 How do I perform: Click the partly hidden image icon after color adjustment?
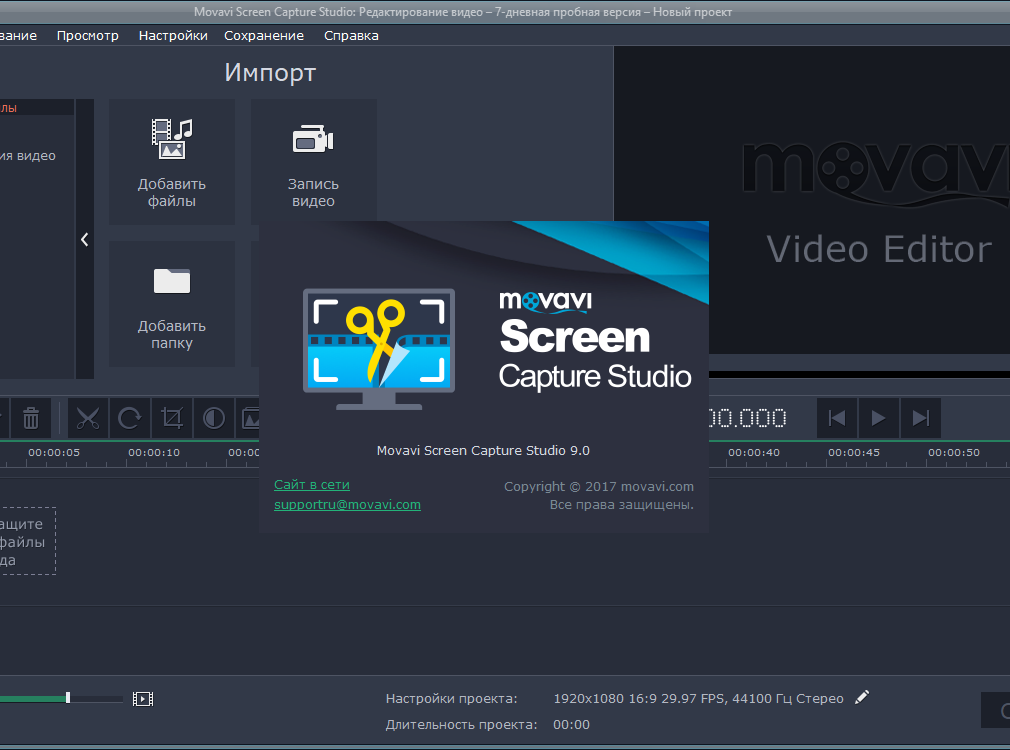click(249, 418)
